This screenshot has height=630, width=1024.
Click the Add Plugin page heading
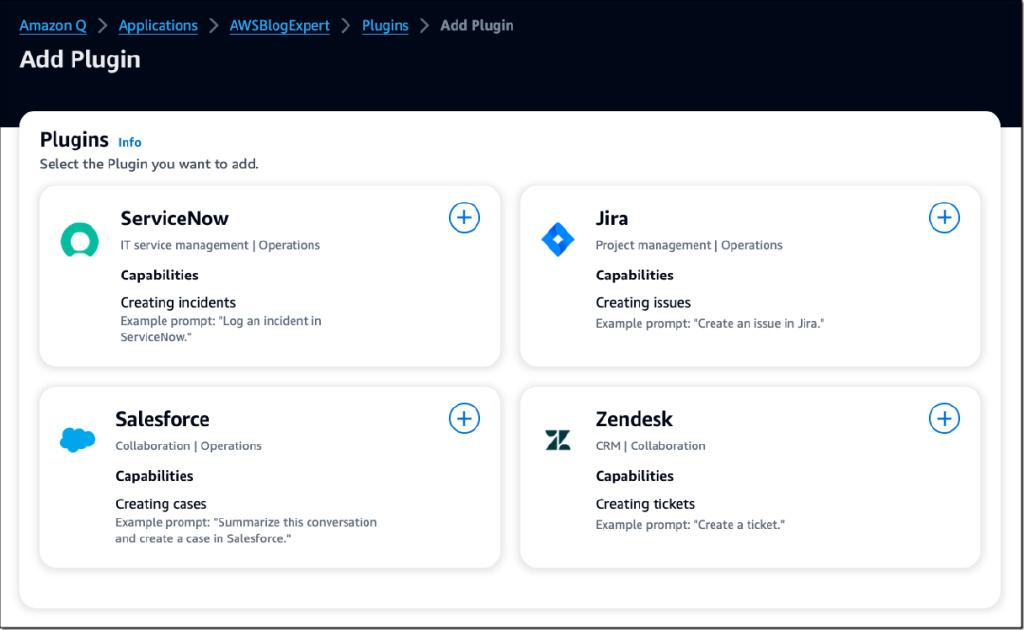pyautogui.click(x=80, y=60)
